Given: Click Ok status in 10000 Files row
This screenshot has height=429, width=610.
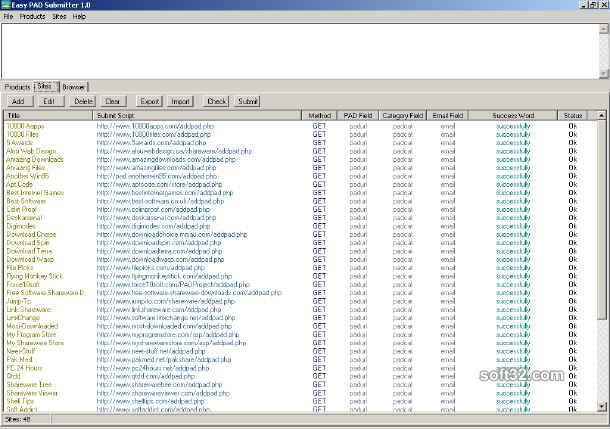Looking at the screenshot, I should point(573,135).
